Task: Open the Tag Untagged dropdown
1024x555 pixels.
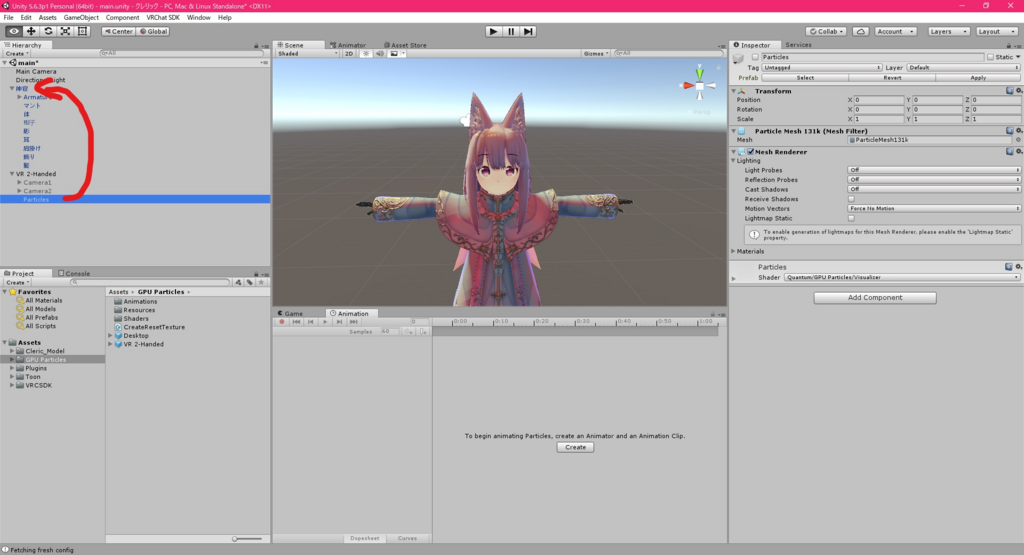Action: (822, 67)
